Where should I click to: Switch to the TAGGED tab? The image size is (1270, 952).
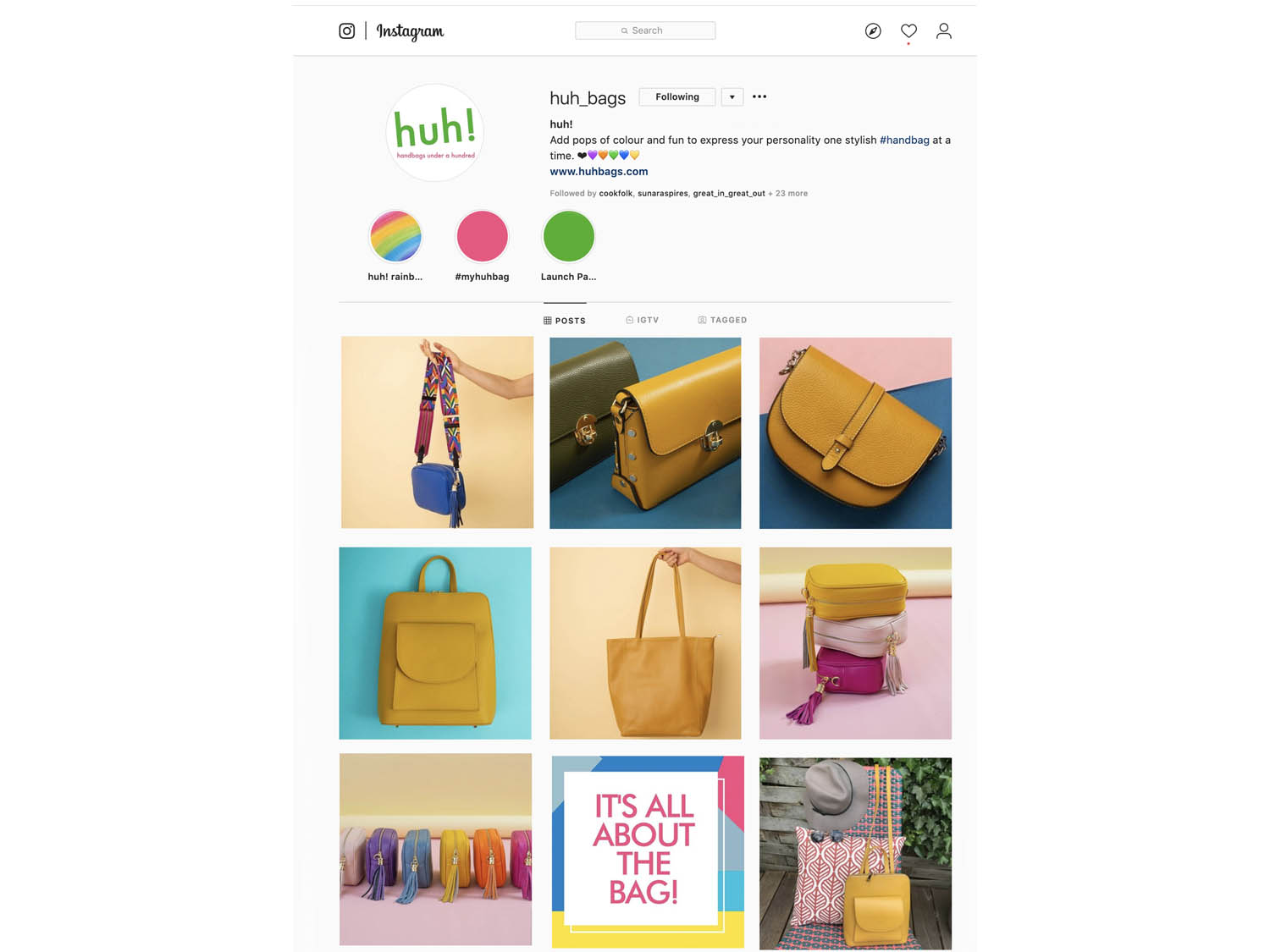tap(722, 320)
